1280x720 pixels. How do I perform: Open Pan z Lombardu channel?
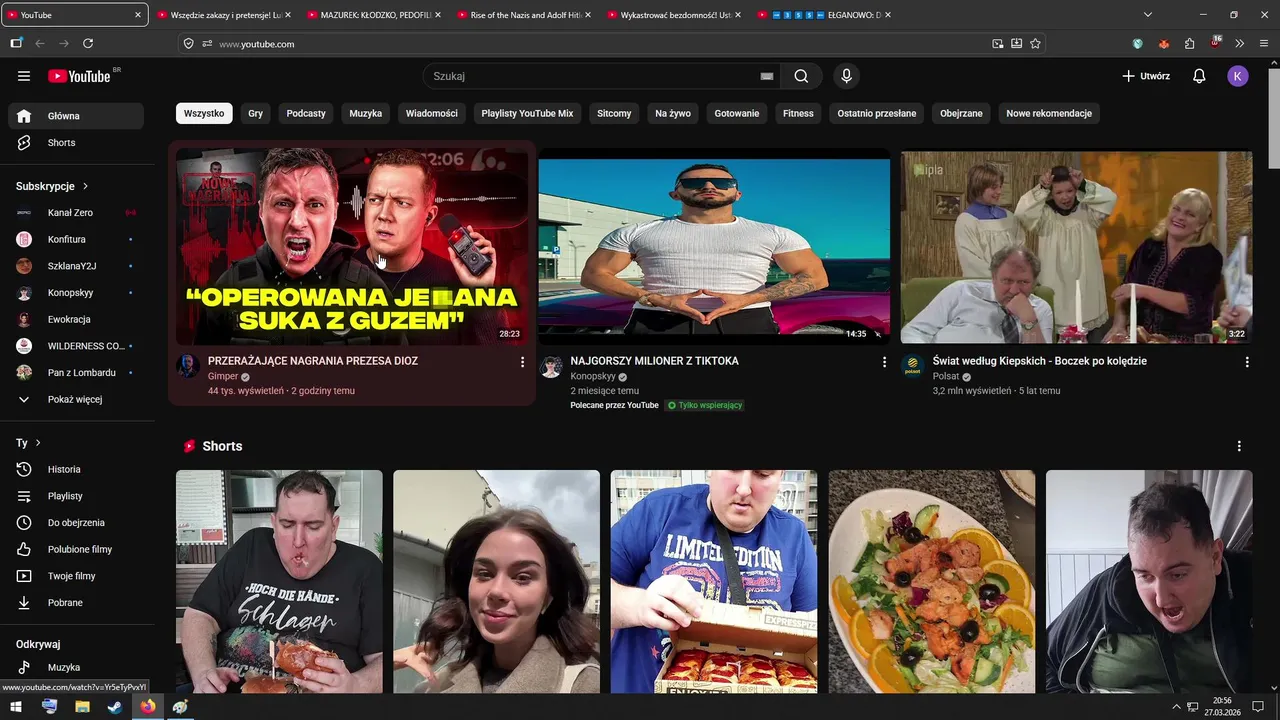76,373
